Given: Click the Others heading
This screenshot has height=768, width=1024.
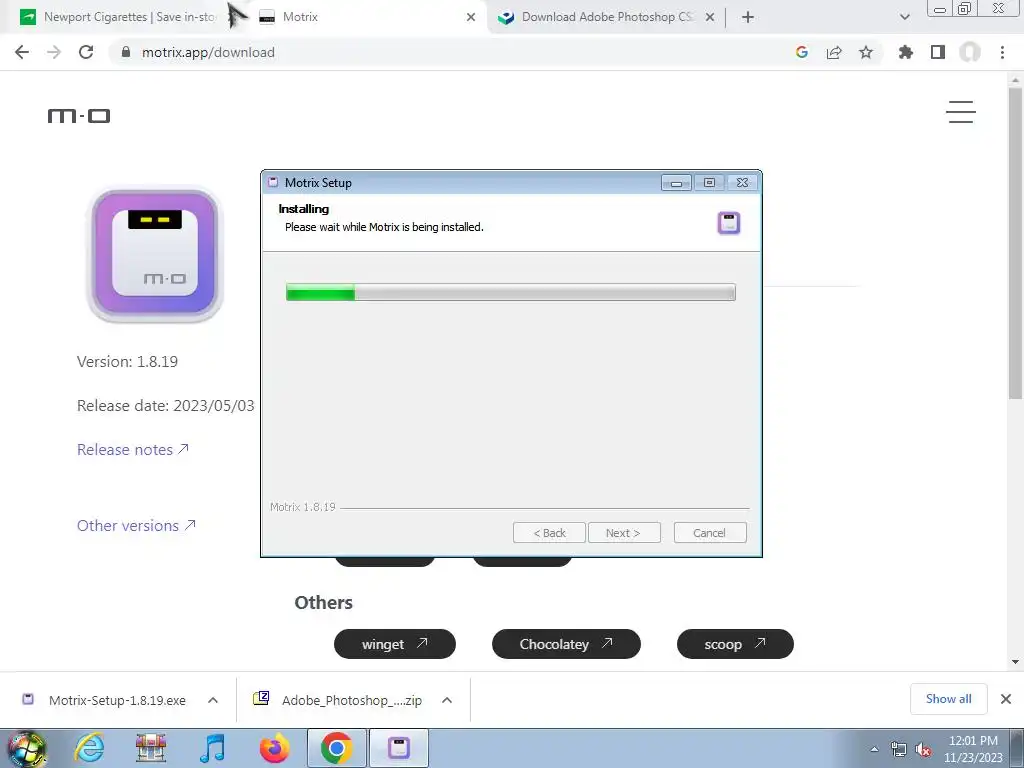Looking at the screenshot, I should (x=323, y=602).
